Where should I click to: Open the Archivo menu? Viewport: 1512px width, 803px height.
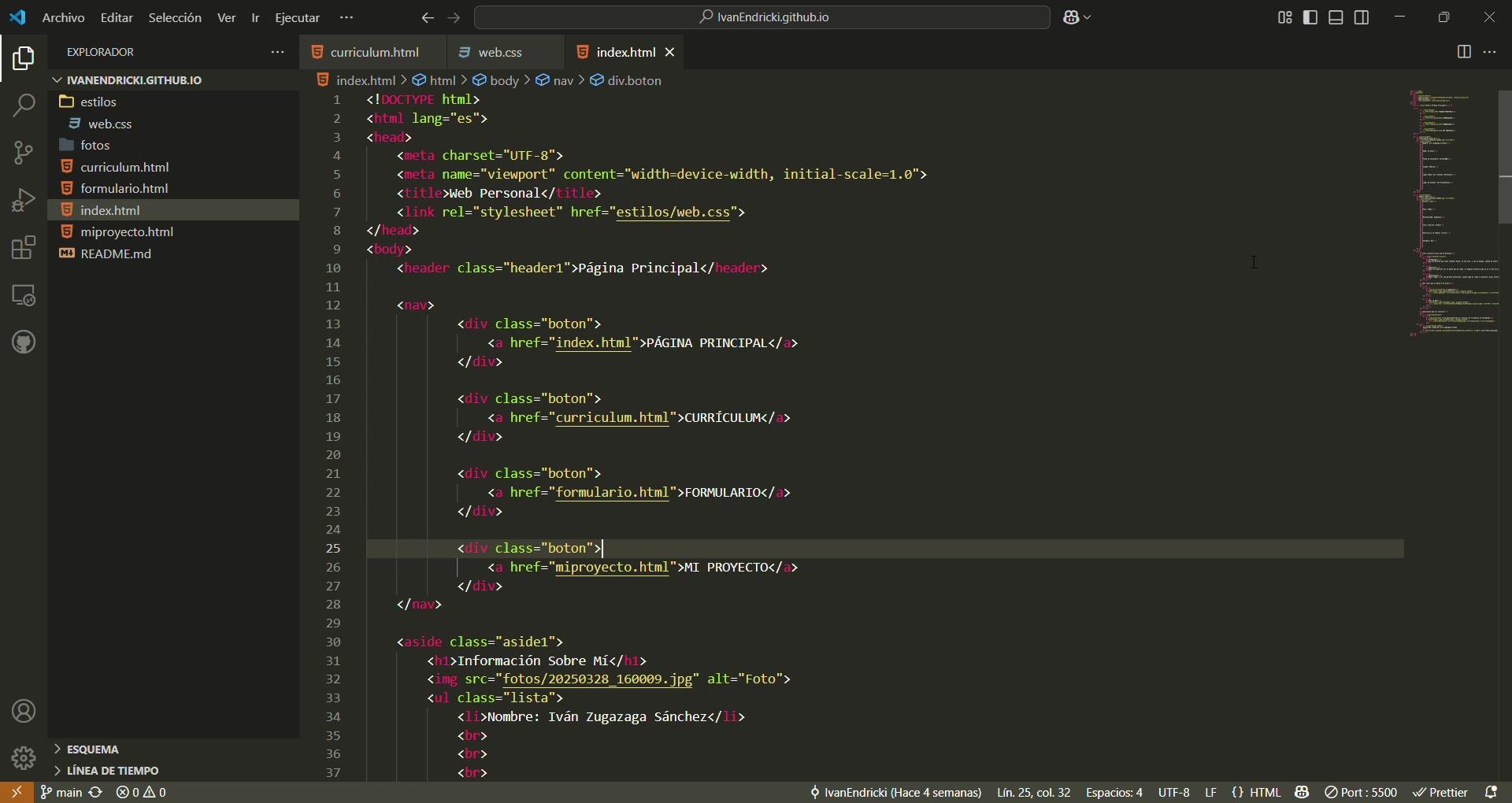tap(63, 17)
